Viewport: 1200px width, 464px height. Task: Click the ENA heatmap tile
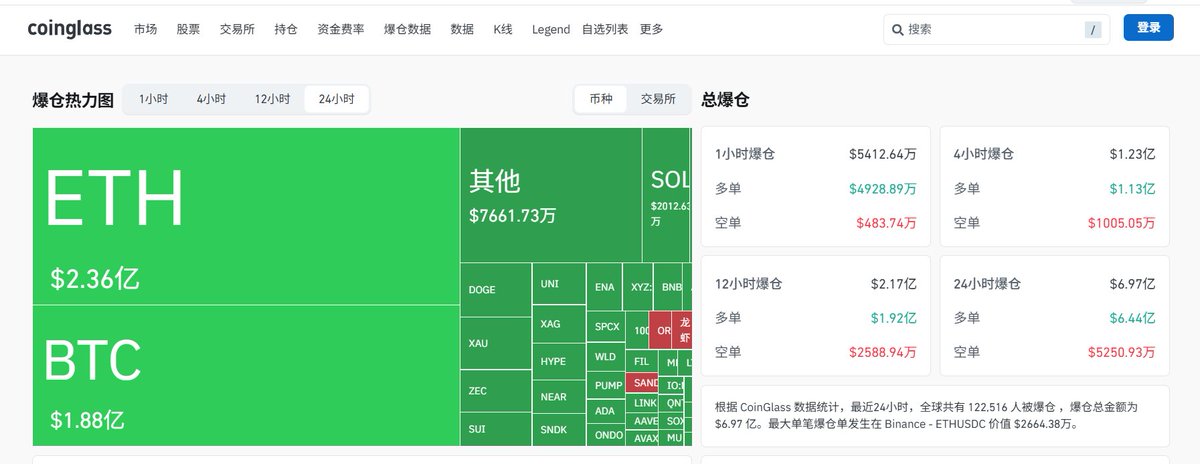604,287
